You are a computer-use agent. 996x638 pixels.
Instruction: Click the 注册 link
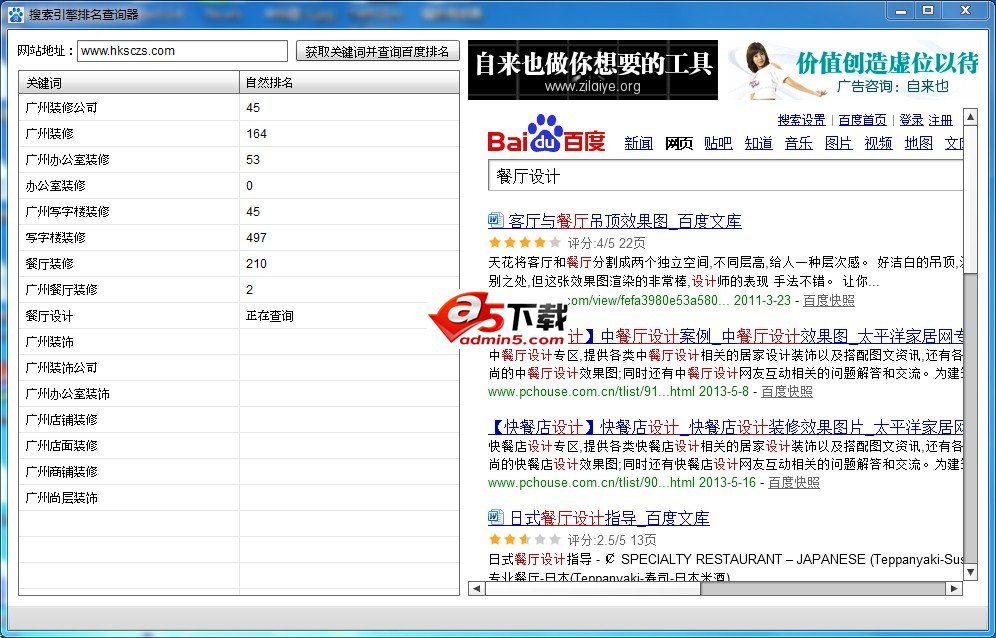click(941, 119)
